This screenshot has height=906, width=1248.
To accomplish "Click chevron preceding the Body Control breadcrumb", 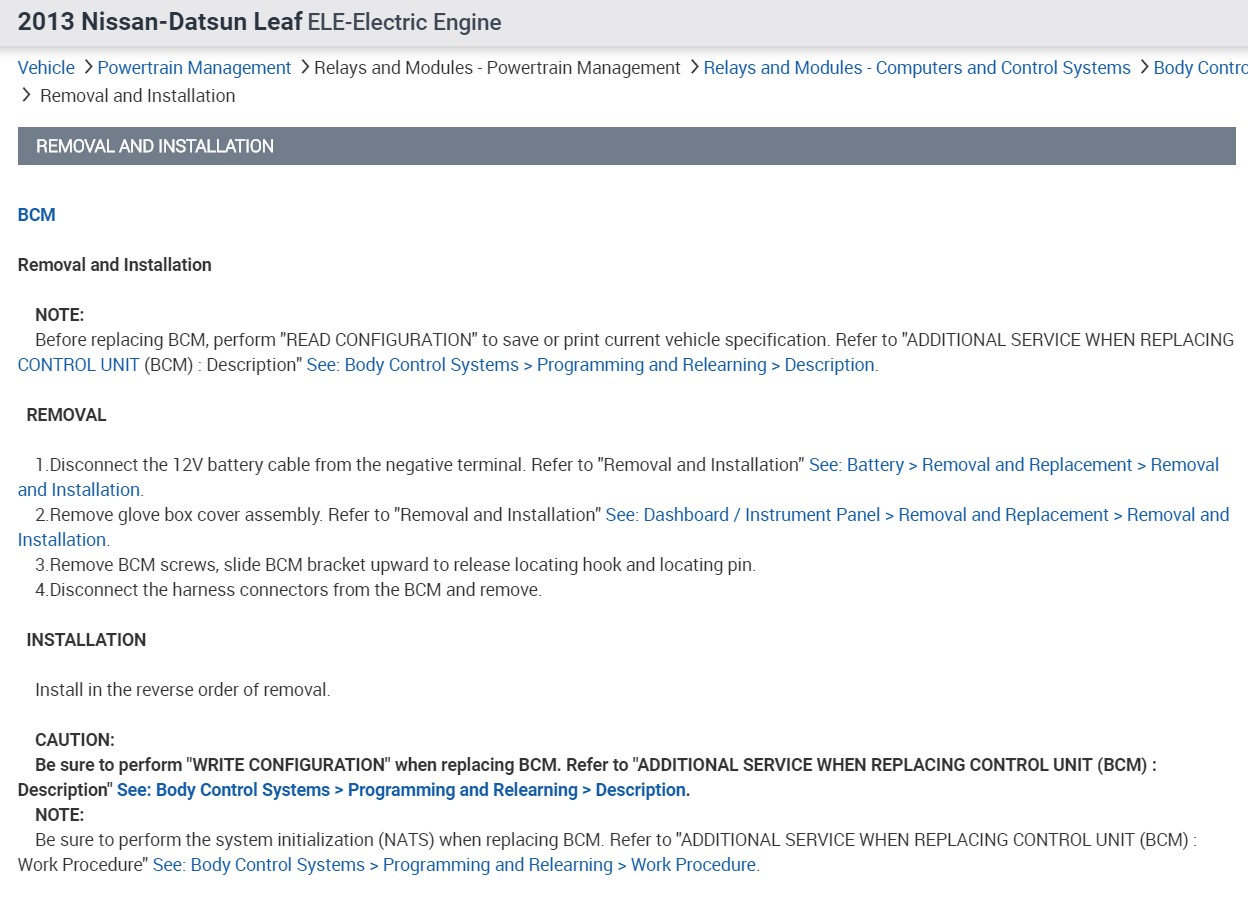I will pyautogui.click(x=1144, y=68).
